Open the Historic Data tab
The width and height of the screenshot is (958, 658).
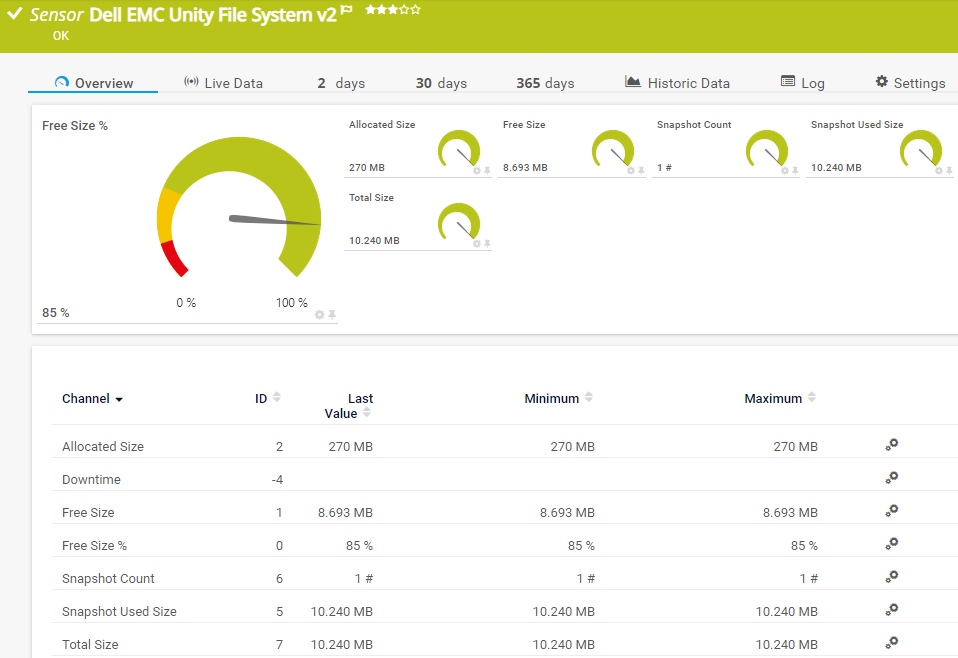[677, 83]
